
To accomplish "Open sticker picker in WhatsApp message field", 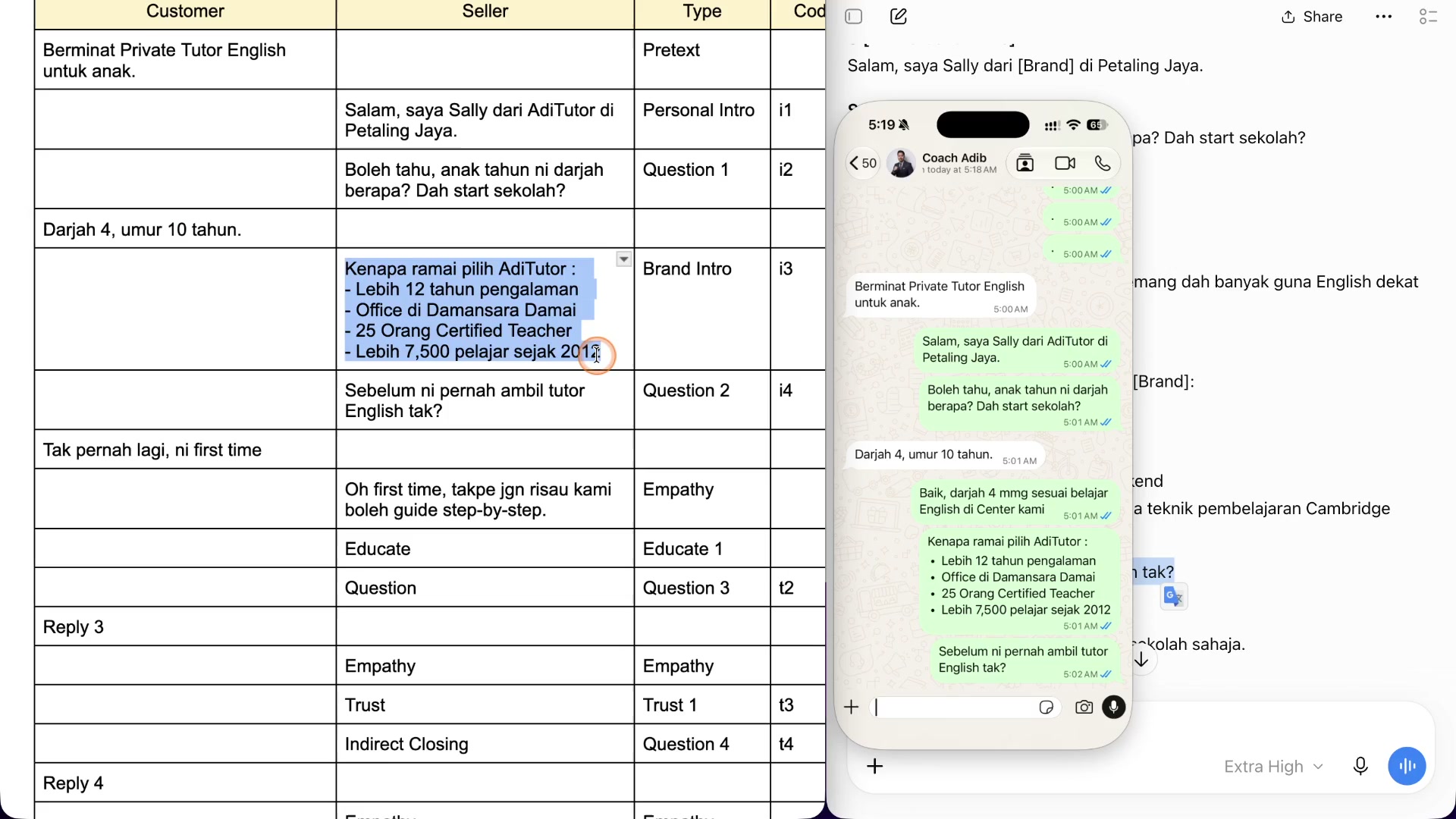I will tap(1046, 708).
